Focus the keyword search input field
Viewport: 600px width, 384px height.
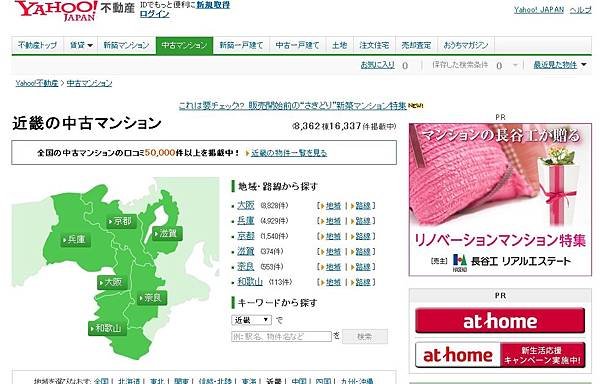point(281,337)
